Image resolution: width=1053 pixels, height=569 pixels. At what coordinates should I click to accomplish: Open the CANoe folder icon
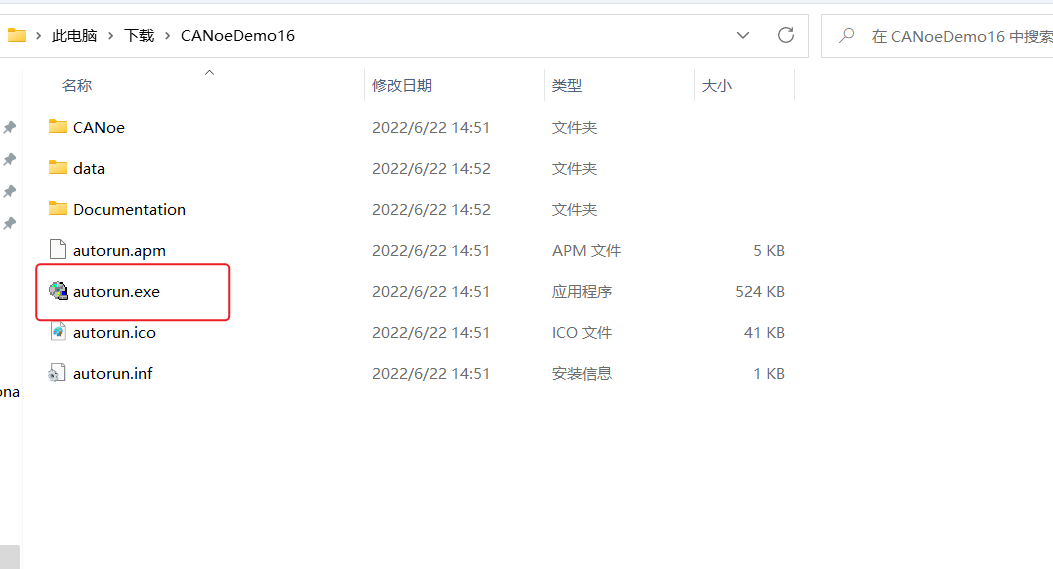click(58, 127)
